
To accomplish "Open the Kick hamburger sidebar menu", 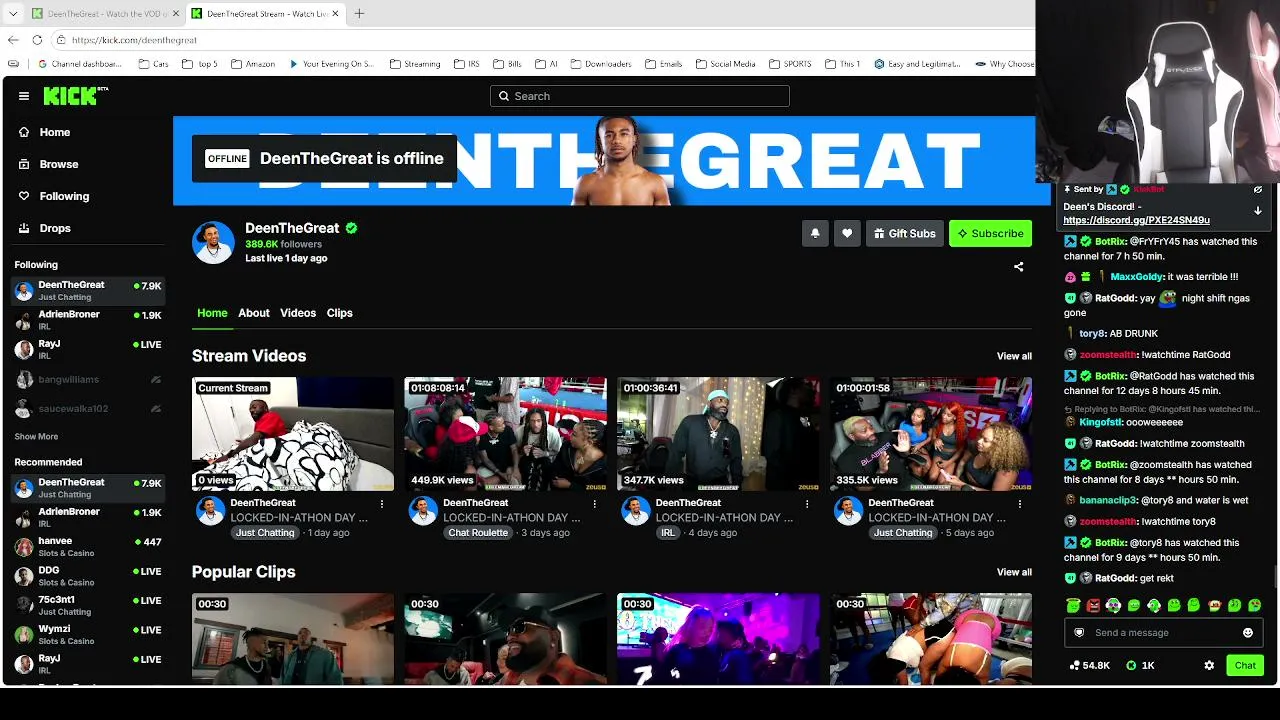I will [x=24, y=96].
